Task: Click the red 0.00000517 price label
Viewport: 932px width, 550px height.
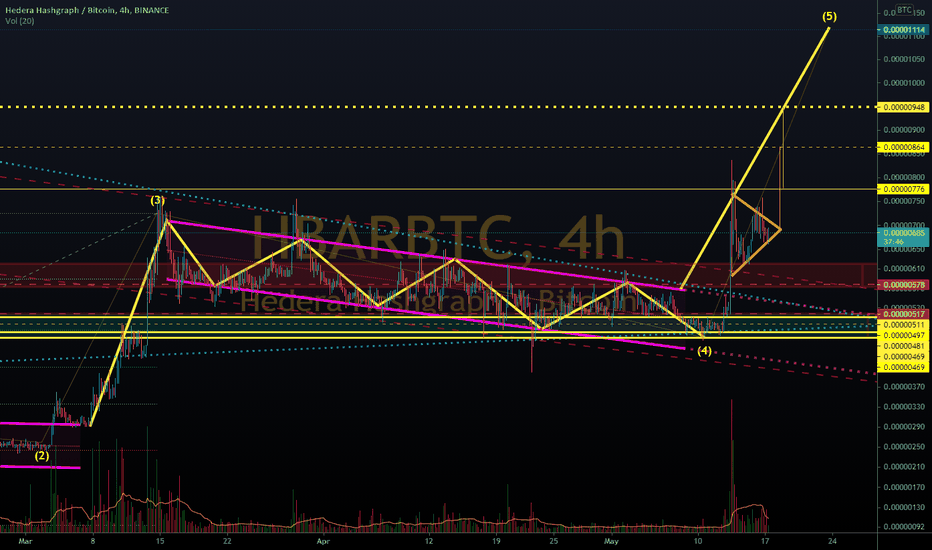Action: [x=903, y=314]
